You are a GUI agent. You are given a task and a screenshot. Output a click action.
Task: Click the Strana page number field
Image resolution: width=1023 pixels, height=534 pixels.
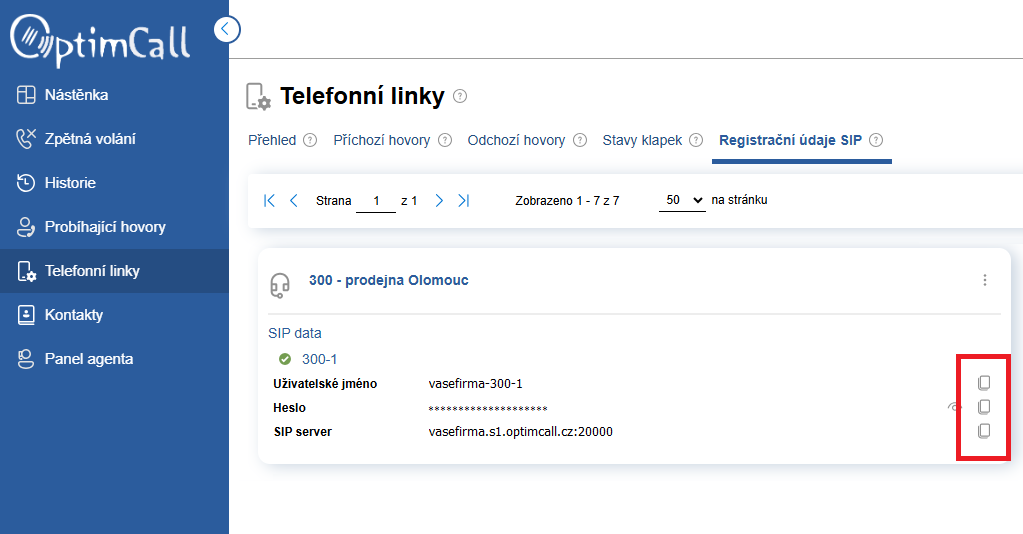click(x=376, y=201)
